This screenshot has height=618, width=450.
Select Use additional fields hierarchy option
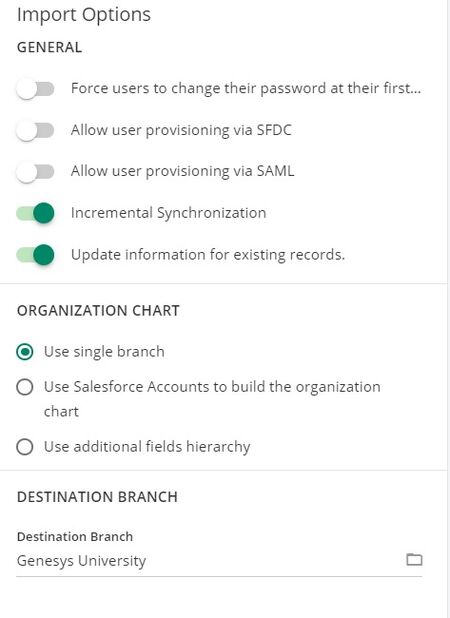tap(25, 447)
